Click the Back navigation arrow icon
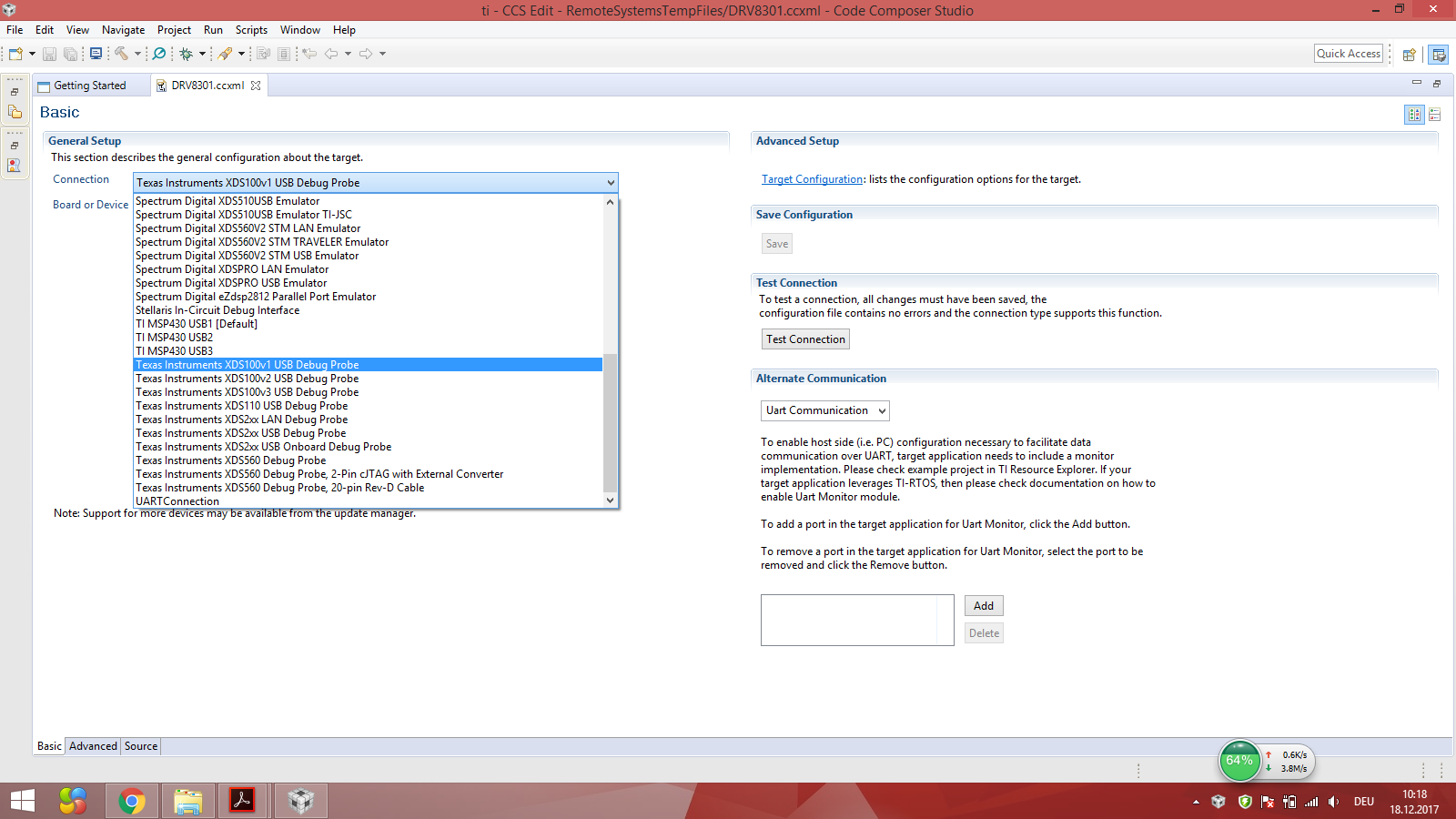Image resolution: width=1456 pixels, height=819 pixels. coord(331,54)
